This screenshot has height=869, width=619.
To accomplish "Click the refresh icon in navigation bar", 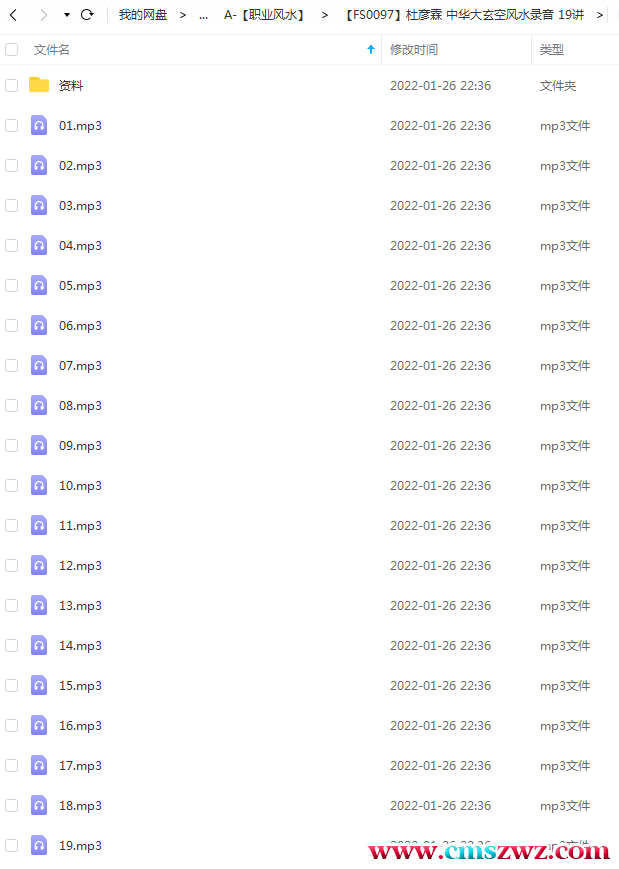I will pyautogui.click(x=87, y=15).
